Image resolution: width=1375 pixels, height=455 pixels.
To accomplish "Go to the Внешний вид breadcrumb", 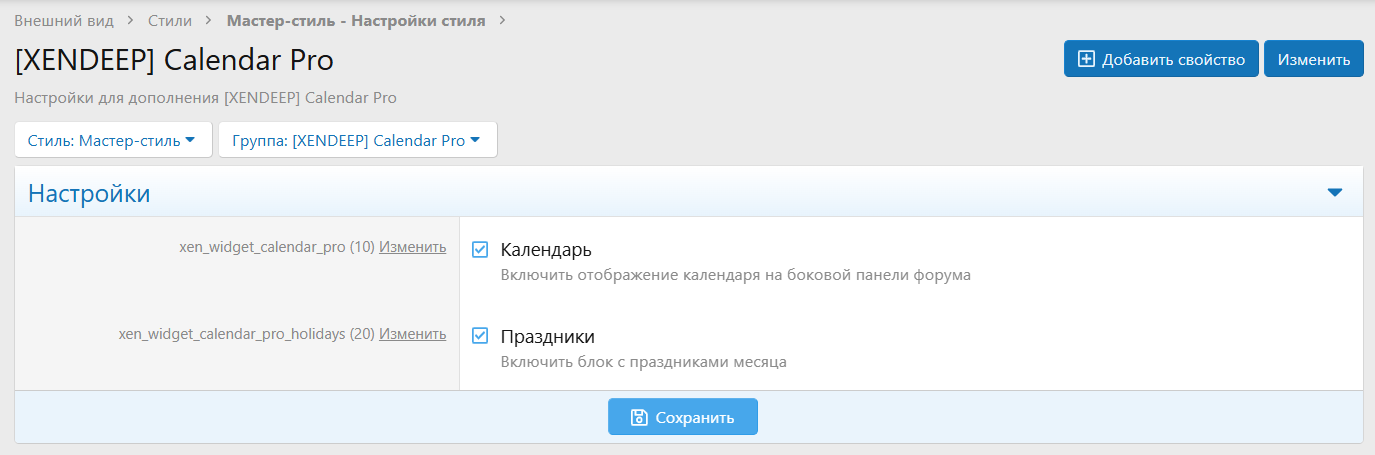I will (x=64, y=20).
